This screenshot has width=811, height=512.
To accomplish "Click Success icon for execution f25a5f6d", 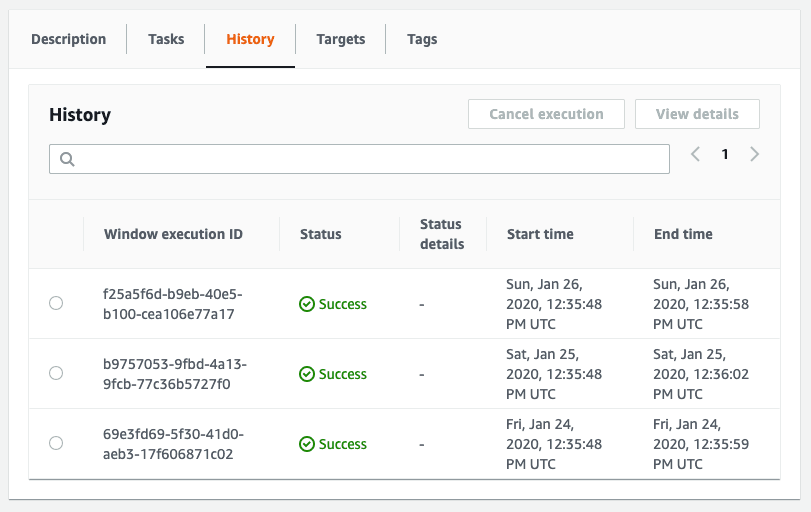I will [307, 304].
